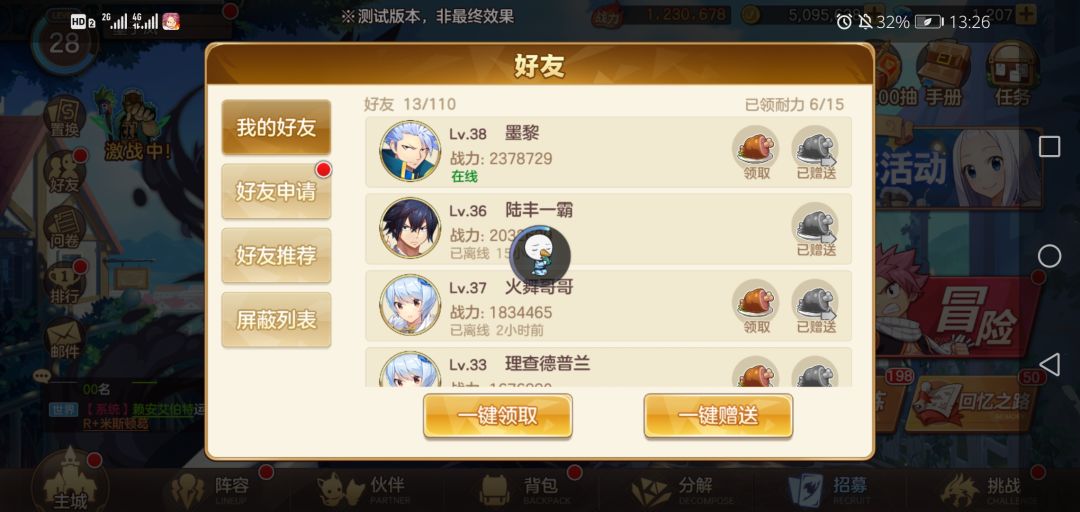
Task: Tap the floating penguin assistant icon
Action: pyautogui.click(x=540, y=256)
